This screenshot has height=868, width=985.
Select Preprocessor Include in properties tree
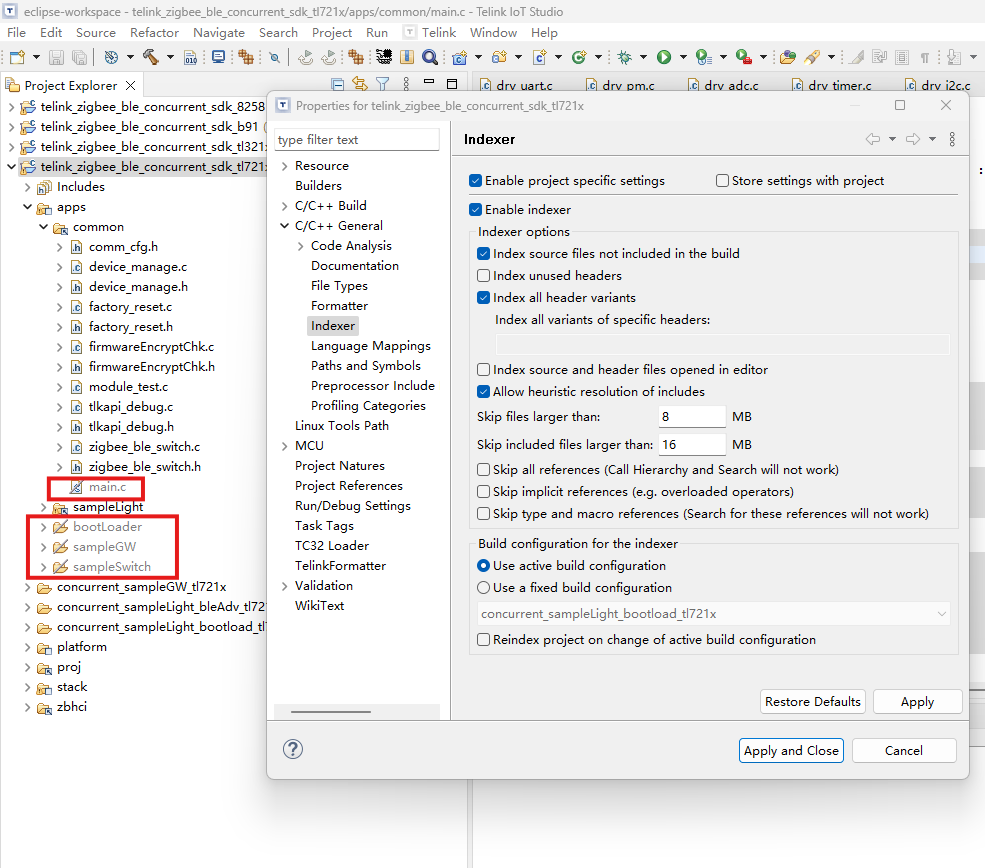pyautogui.click(x=373, y=386)
